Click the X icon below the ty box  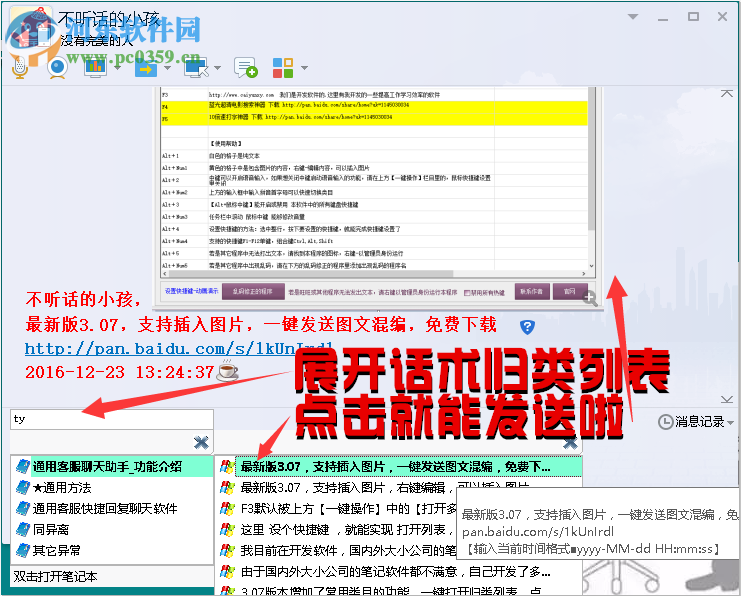201,442
